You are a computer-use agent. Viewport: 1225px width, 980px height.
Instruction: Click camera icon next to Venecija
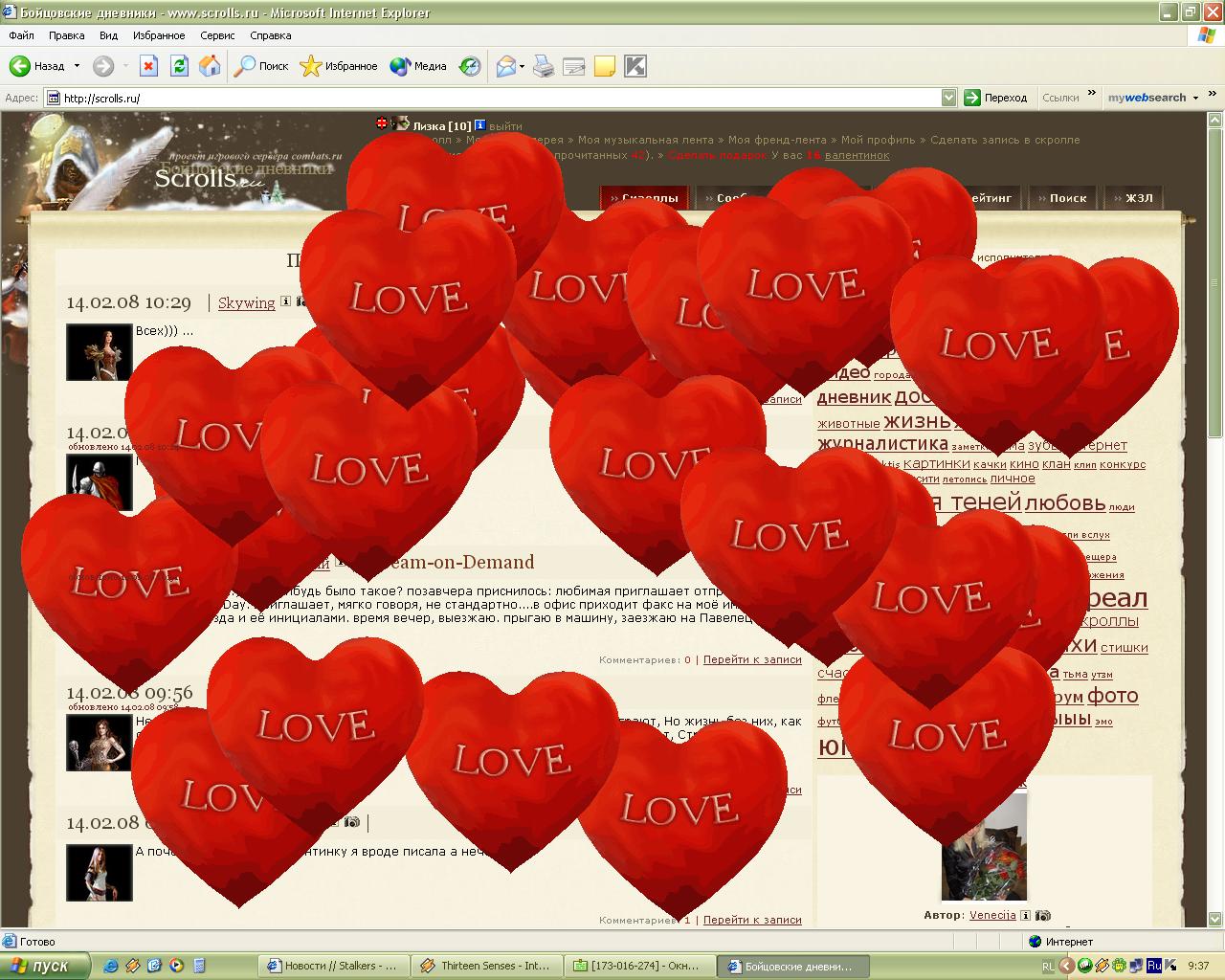tap(1043, 915)
